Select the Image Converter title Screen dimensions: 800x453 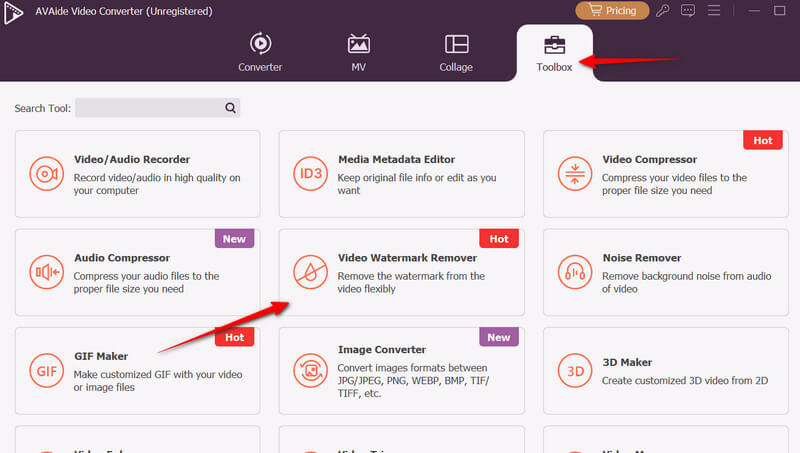click(382, 349)
